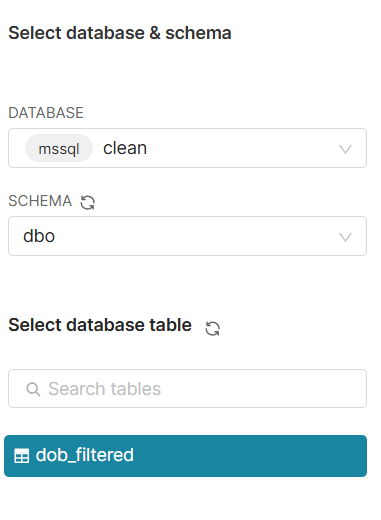Click the magnifier icon in Search tables
Image resolution: width=381 pixels, height=520 pixels.
33,389
